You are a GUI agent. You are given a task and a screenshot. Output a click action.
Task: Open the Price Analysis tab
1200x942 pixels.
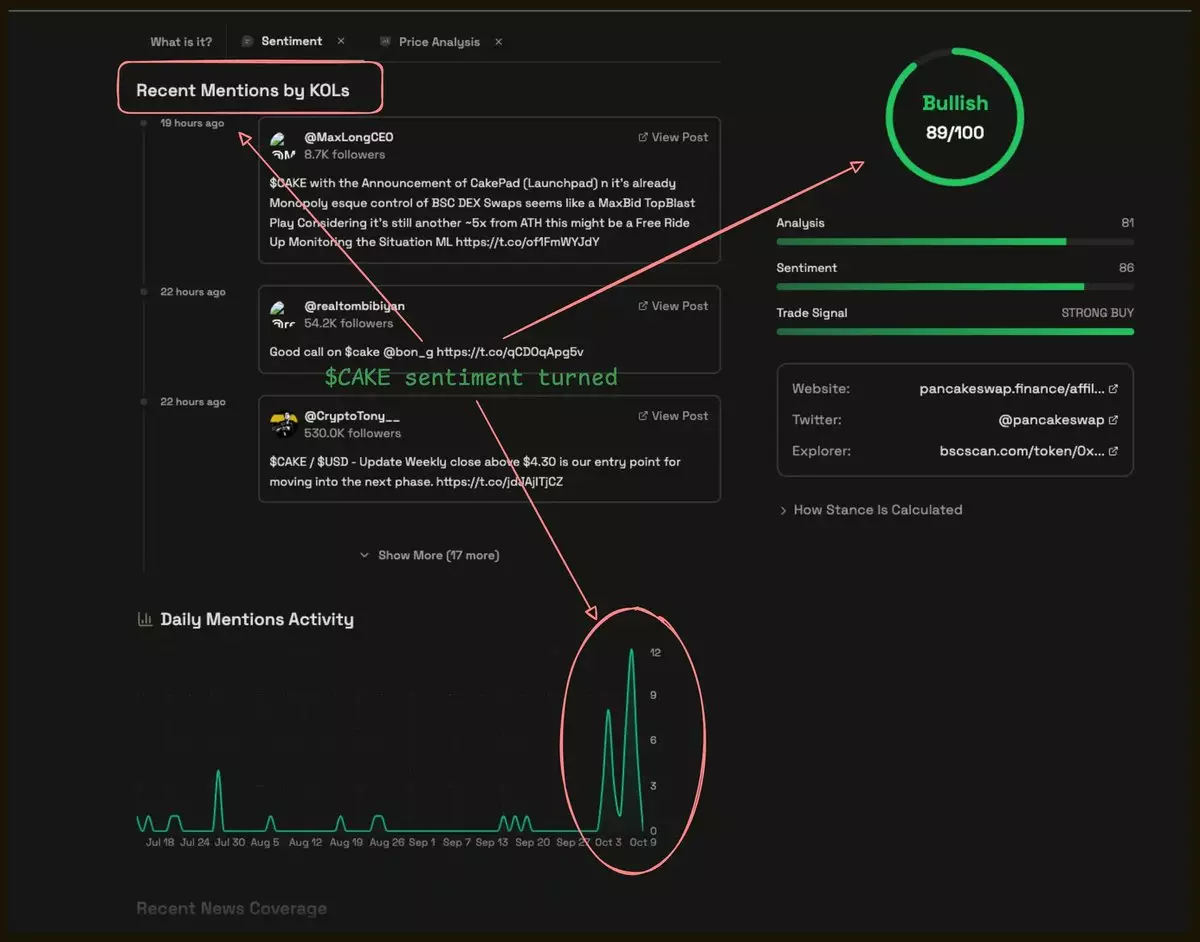(x=438, y=42)
